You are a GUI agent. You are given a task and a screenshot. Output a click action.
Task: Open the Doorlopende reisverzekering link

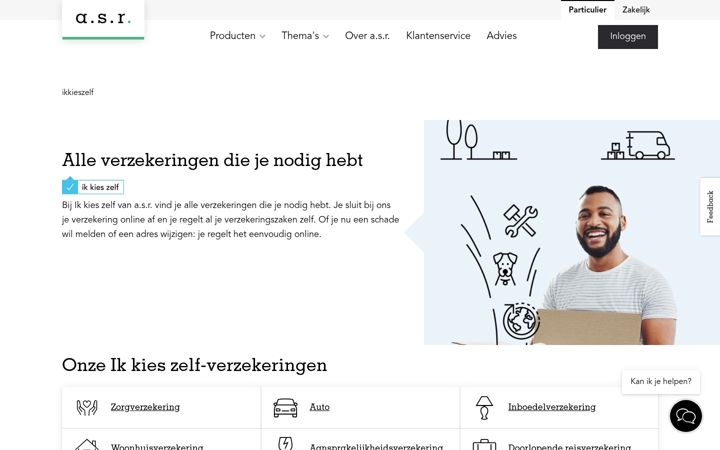569,446
